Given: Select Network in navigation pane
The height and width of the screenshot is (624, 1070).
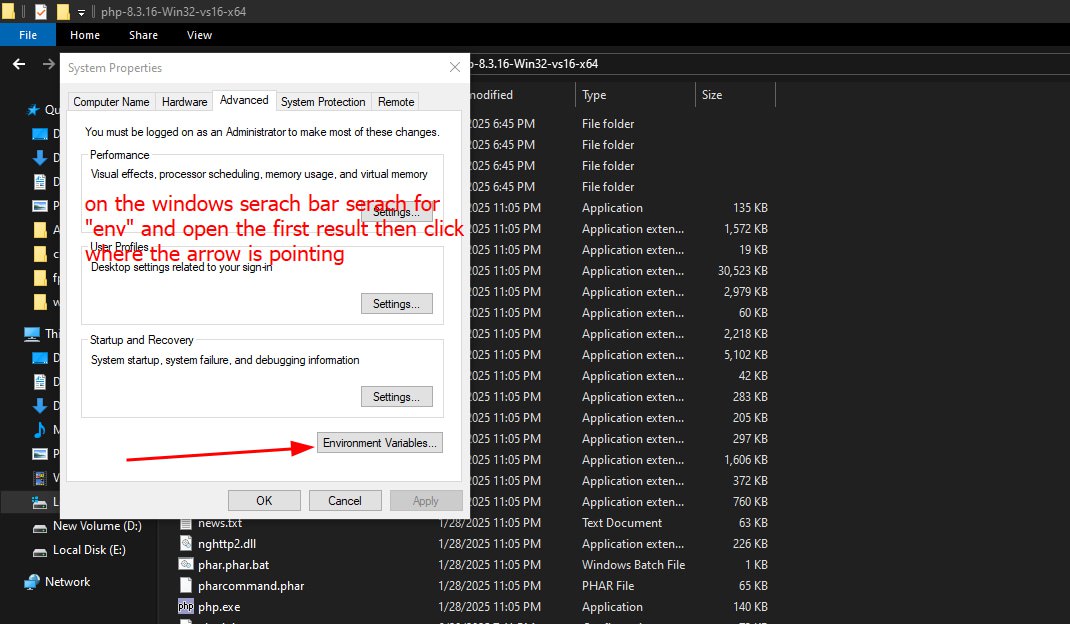Looking at the screenshot, I should 68,582.
